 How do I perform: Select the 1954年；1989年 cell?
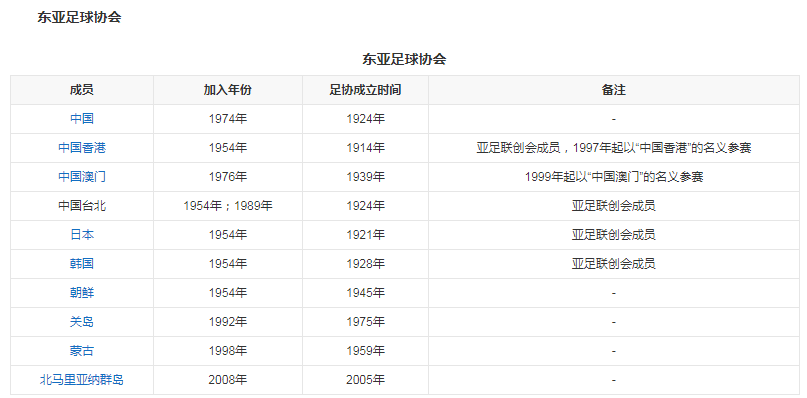(227, 206)
